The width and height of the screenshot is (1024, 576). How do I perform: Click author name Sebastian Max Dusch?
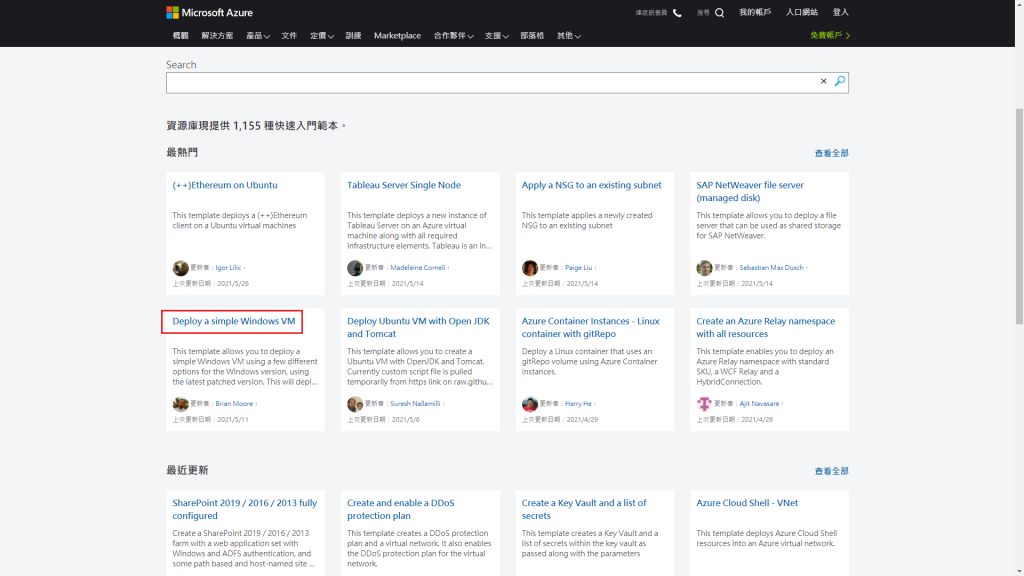[x=771, y=268]
